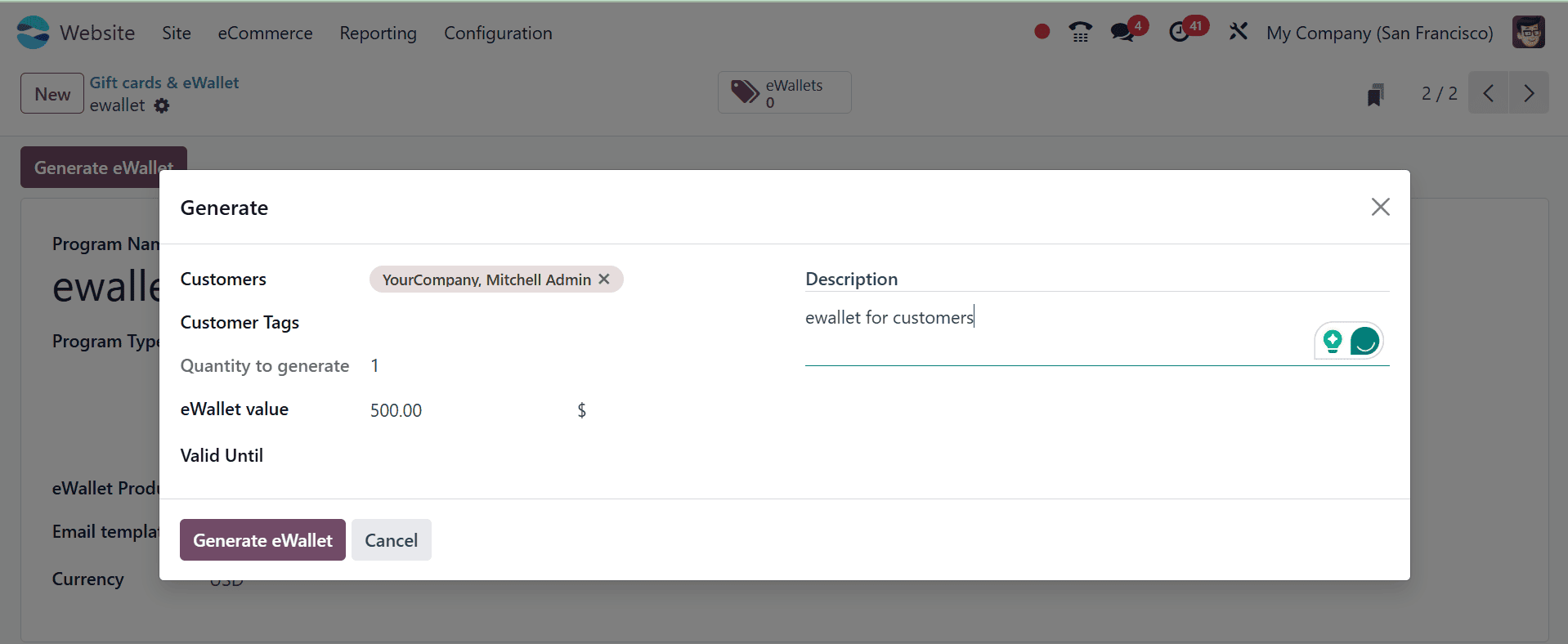Open the My Company (San Francisco) switcher
Image resolution: width=1568 pixels, height=644 pixels.
(1379, 33)
